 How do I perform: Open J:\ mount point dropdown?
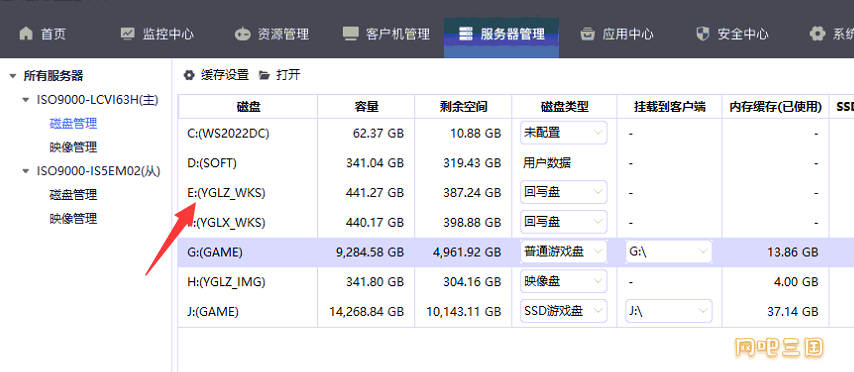(x=669, y=311)
